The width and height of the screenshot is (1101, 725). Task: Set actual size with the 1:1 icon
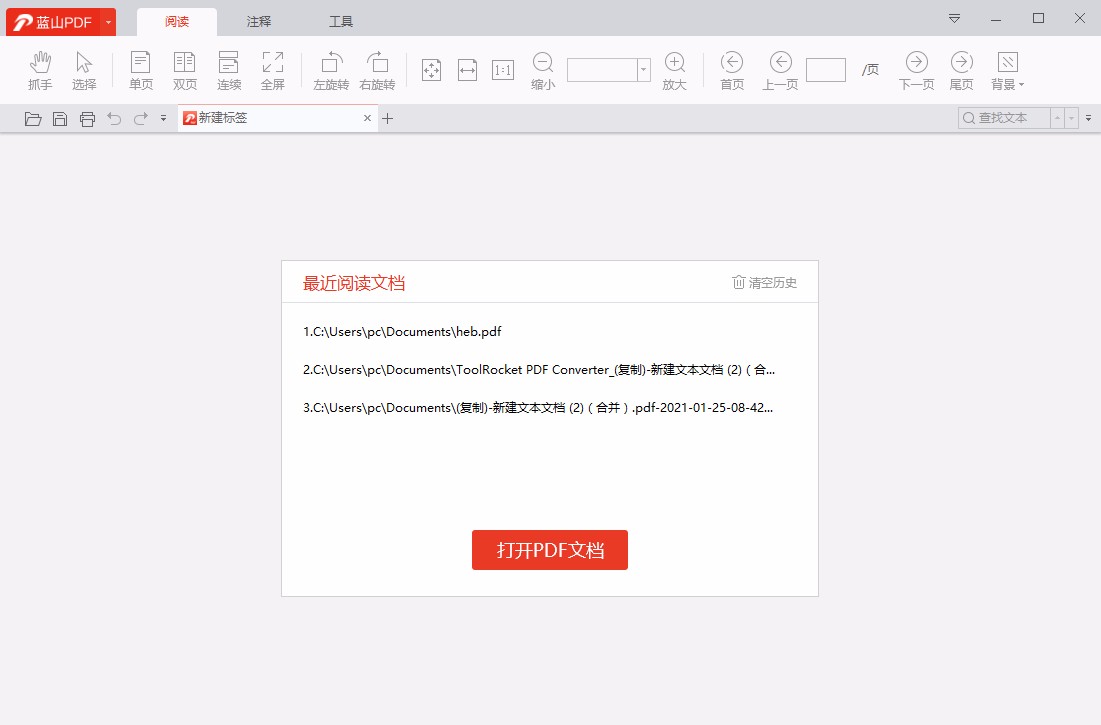click(502, 68)
